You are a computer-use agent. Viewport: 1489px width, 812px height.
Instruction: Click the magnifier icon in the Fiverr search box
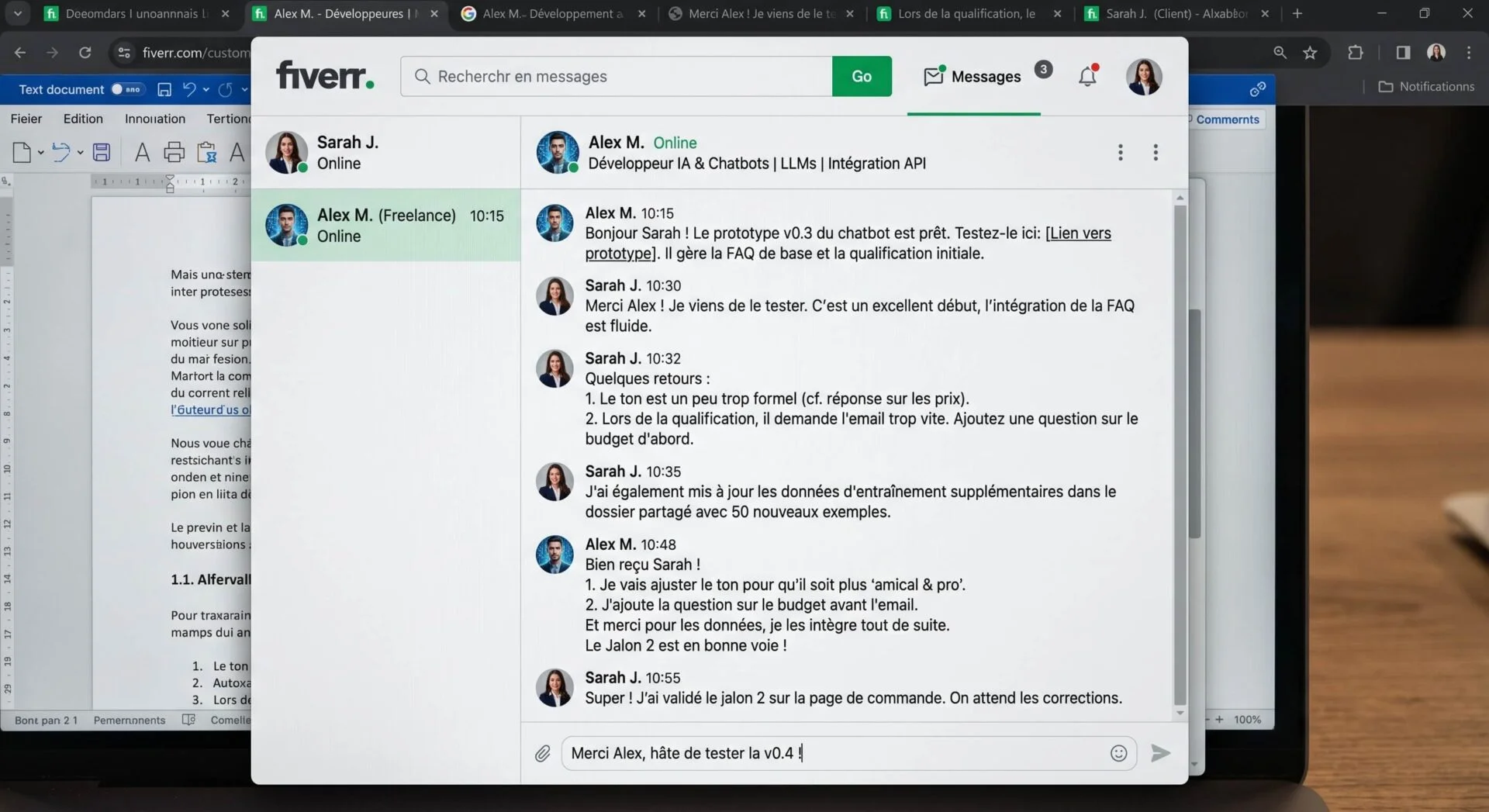(422, 76)
